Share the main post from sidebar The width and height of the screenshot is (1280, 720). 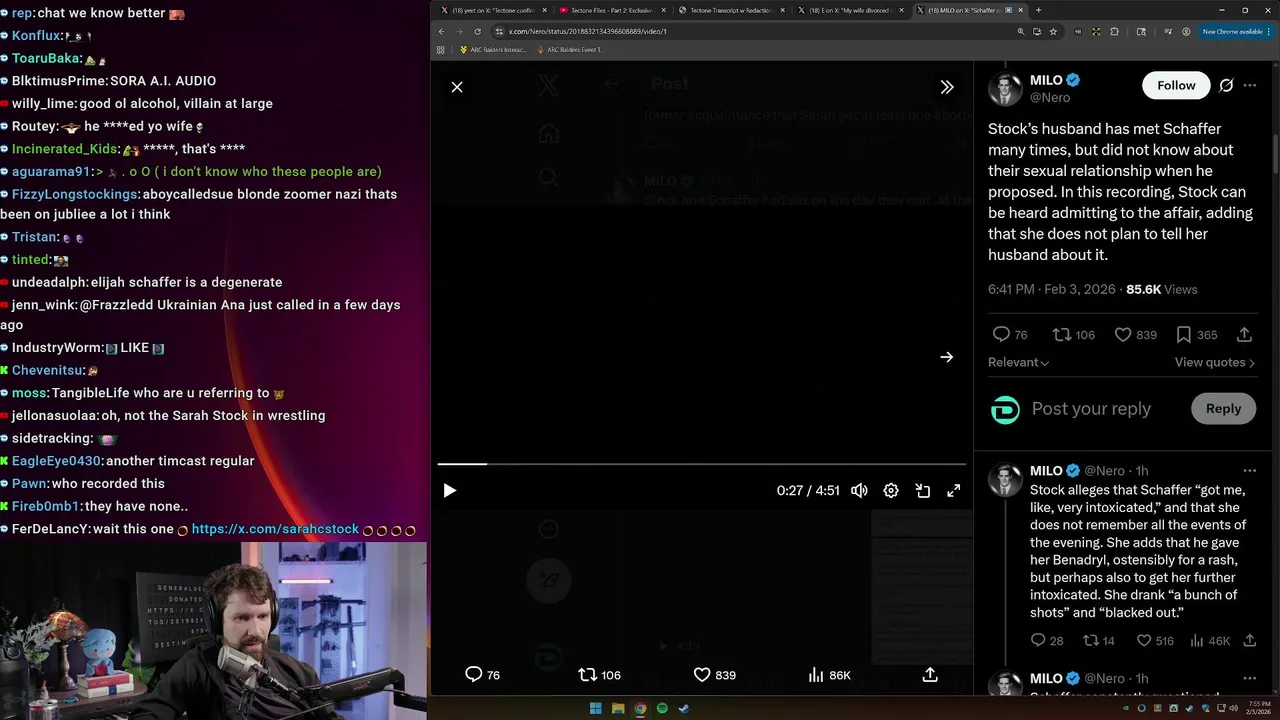(x=1245, y=335)
